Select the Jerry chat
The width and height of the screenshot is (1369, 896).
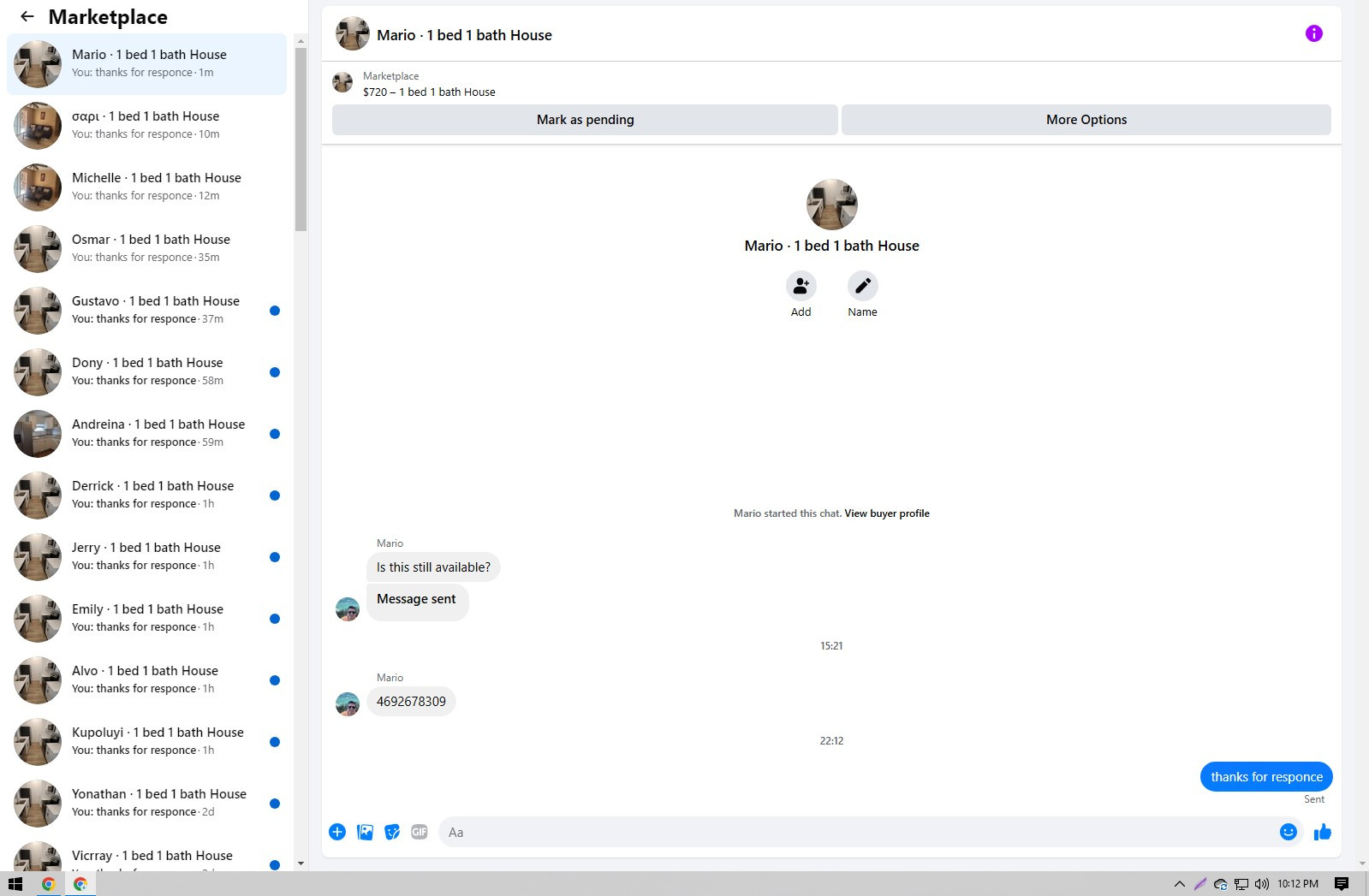click(146, 557)
